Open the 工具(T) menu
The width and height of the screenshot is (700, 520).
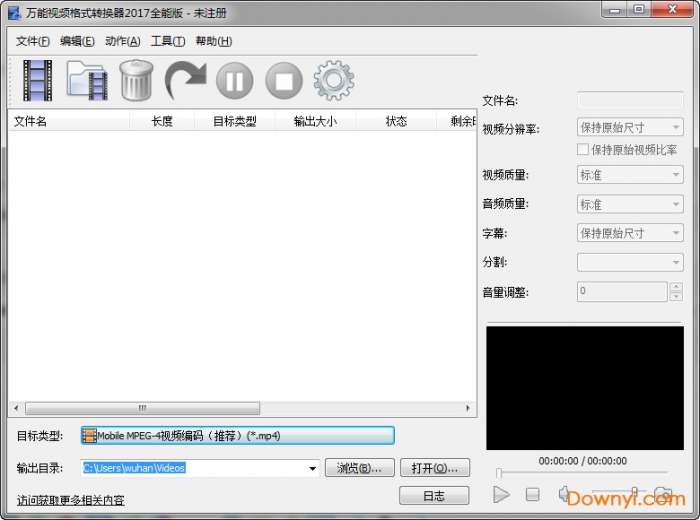click(167, 41)
